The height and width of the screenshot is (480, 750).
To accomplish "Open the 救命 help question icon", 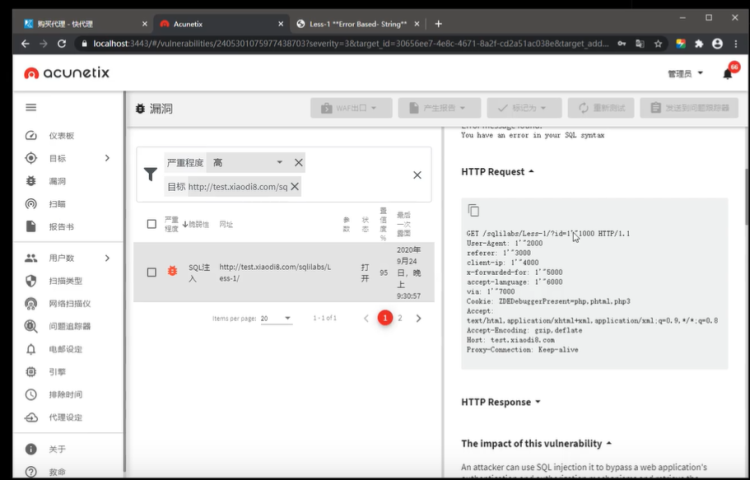I will 31,472.
